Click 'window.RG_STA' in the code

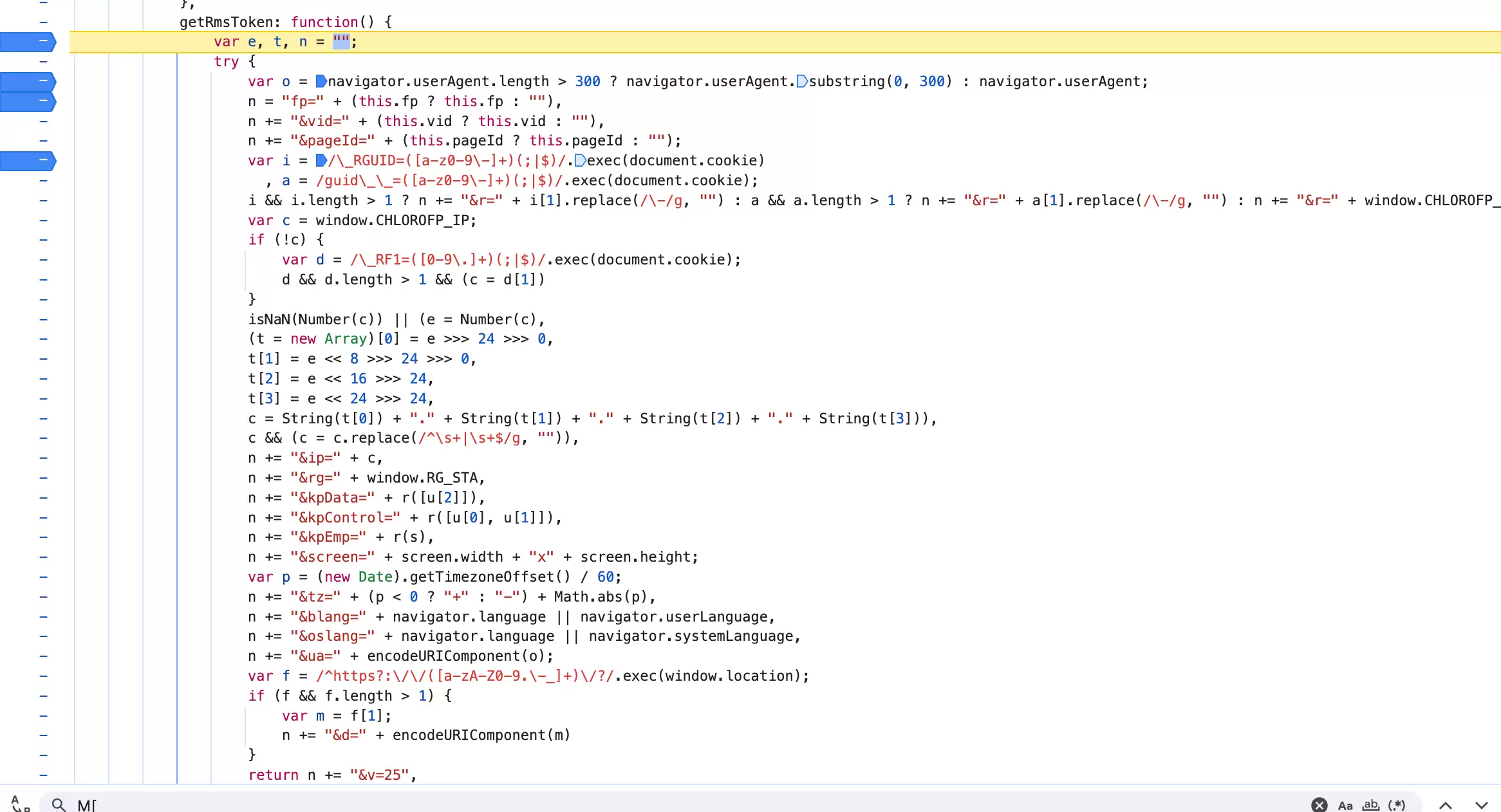tap(422, 477)
